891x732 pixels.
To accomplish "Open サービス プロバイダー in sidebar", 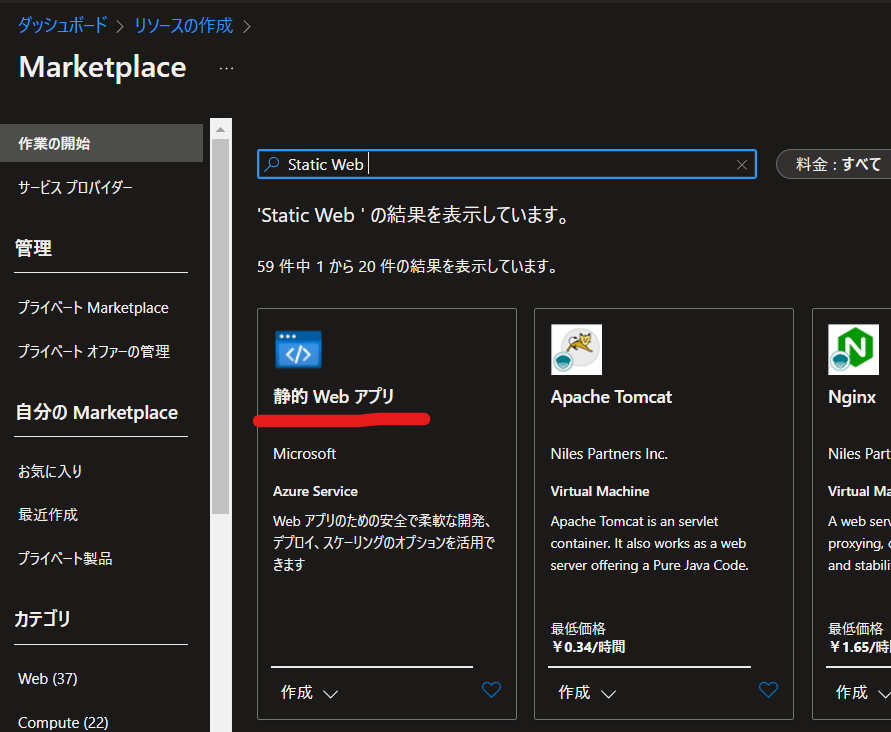I will [75, 187].
